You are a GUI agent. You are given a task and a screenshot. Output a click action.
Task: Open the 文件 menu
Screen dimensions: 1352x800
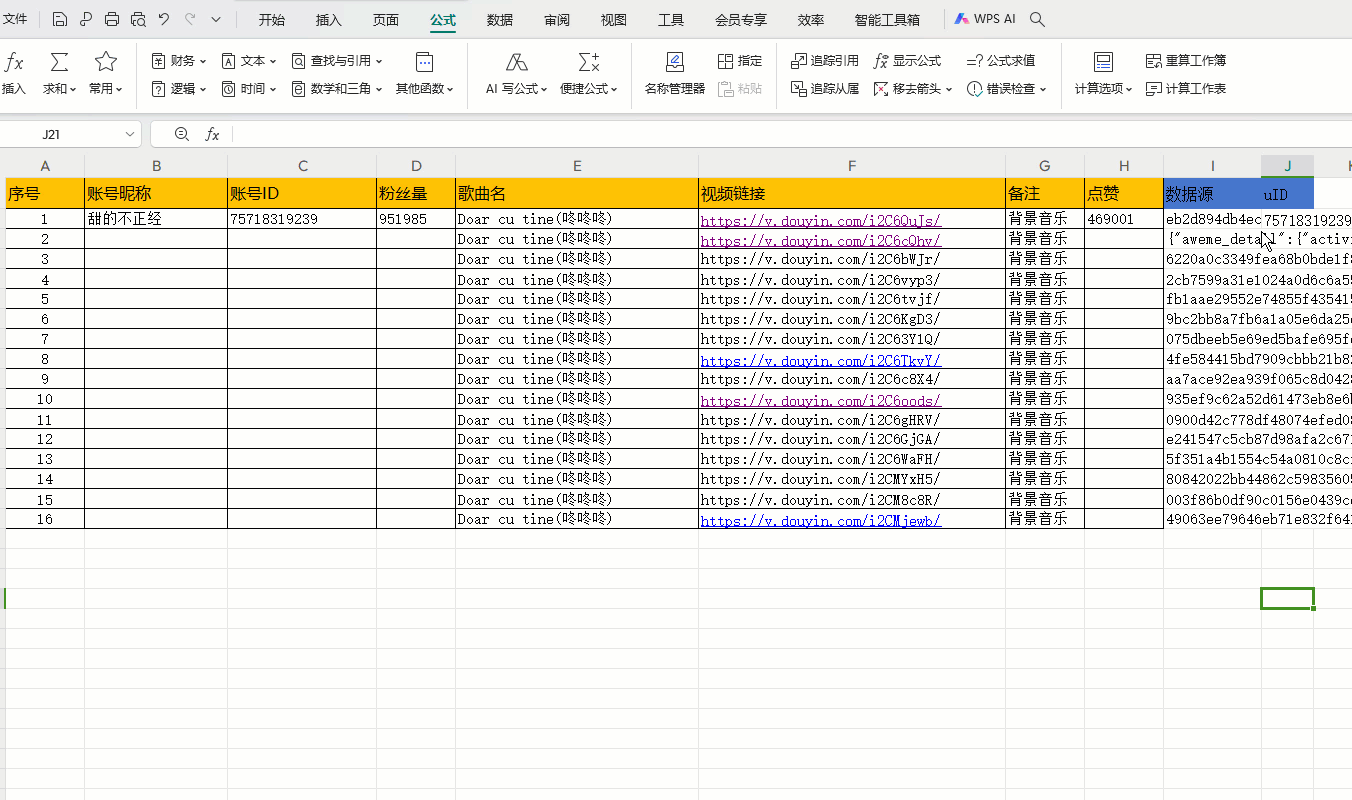pos(15,19)
